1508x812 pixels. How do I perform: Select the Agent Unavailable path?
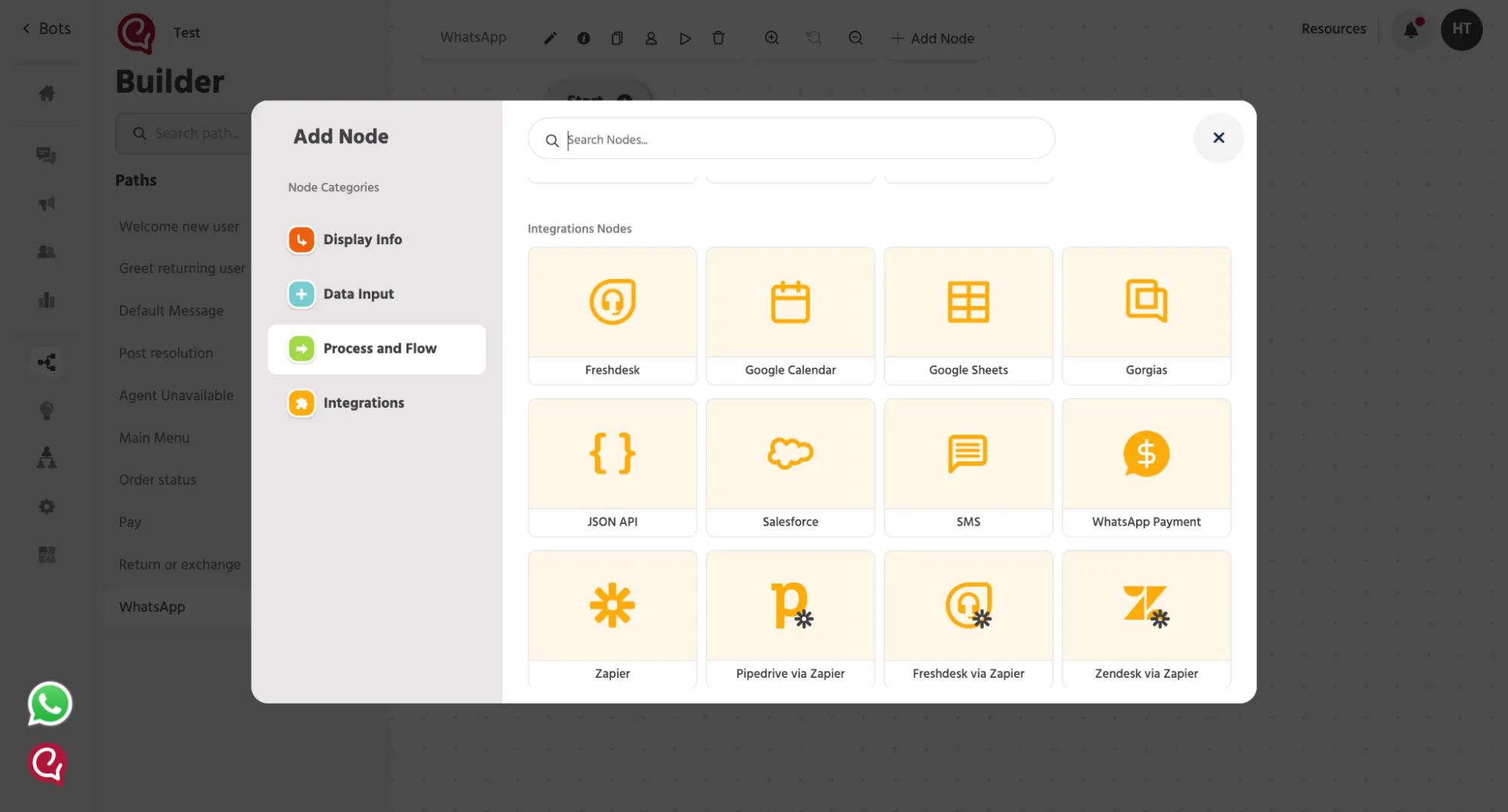point(176,395)
